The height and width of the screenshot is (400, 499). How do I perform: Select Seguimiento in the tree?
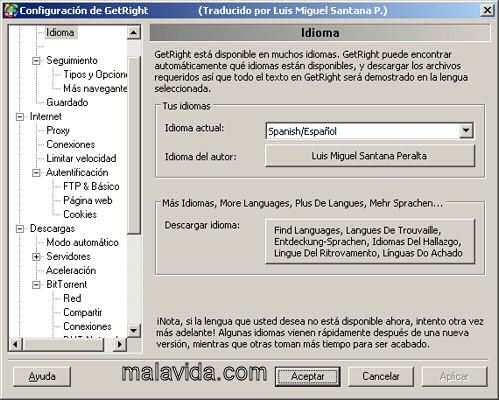72,61
